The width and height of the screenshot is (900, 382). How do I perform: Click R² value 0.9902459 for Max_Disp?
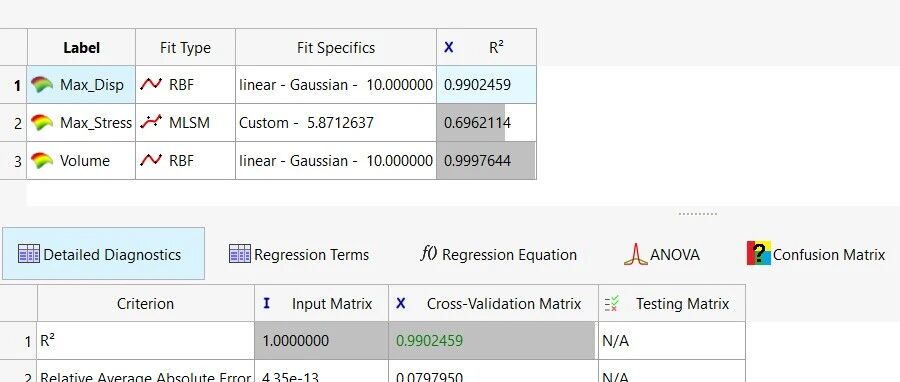click(x=486, y=85)
